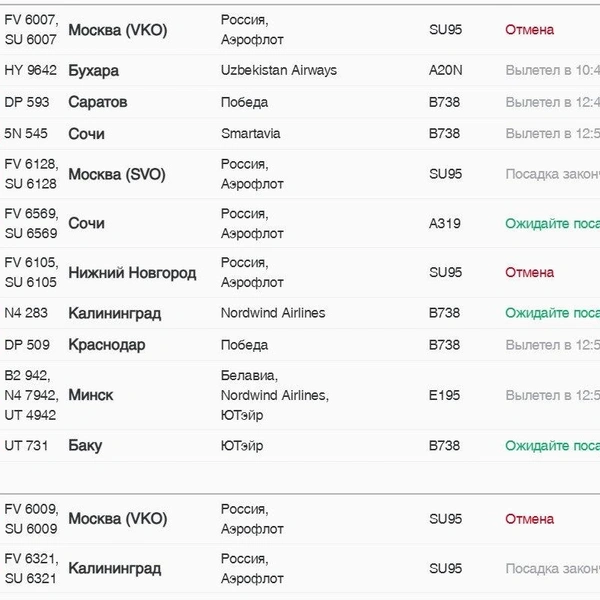Click the Краснодар destination
The height and width of the screenshot is (600, 600).
[107, 345]
